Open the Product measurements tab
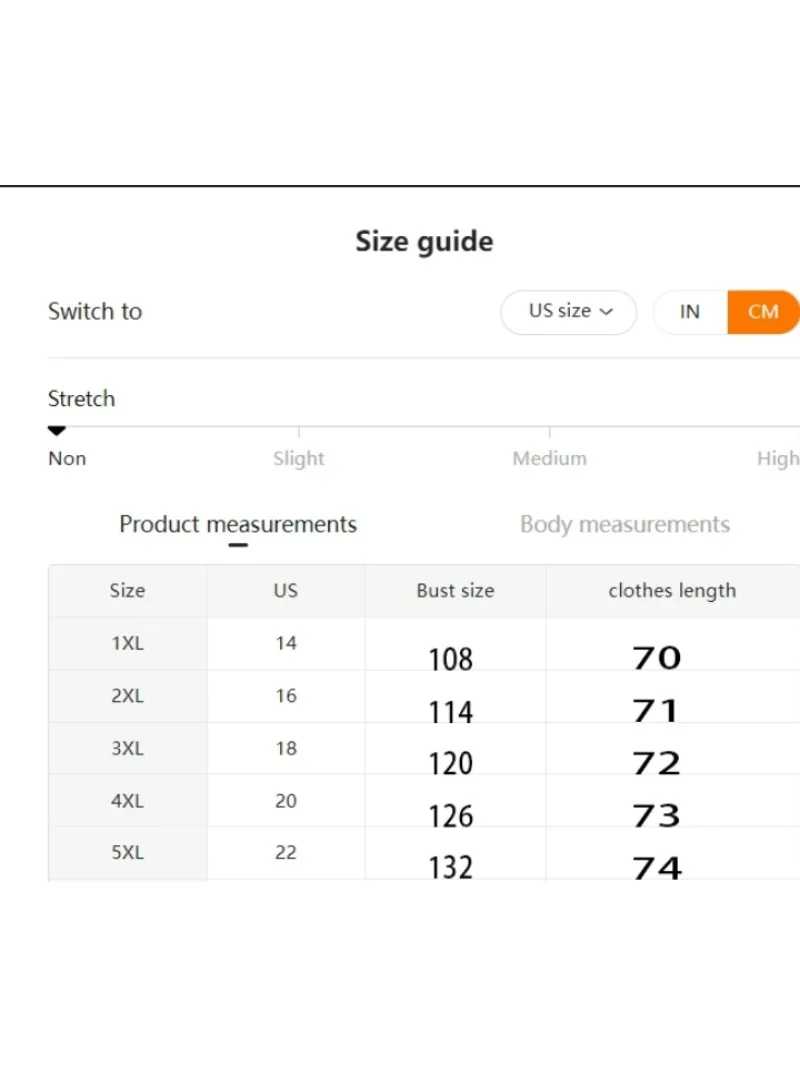The height and width of the screenshot is (1067, 800). click(x=238, y=525)
